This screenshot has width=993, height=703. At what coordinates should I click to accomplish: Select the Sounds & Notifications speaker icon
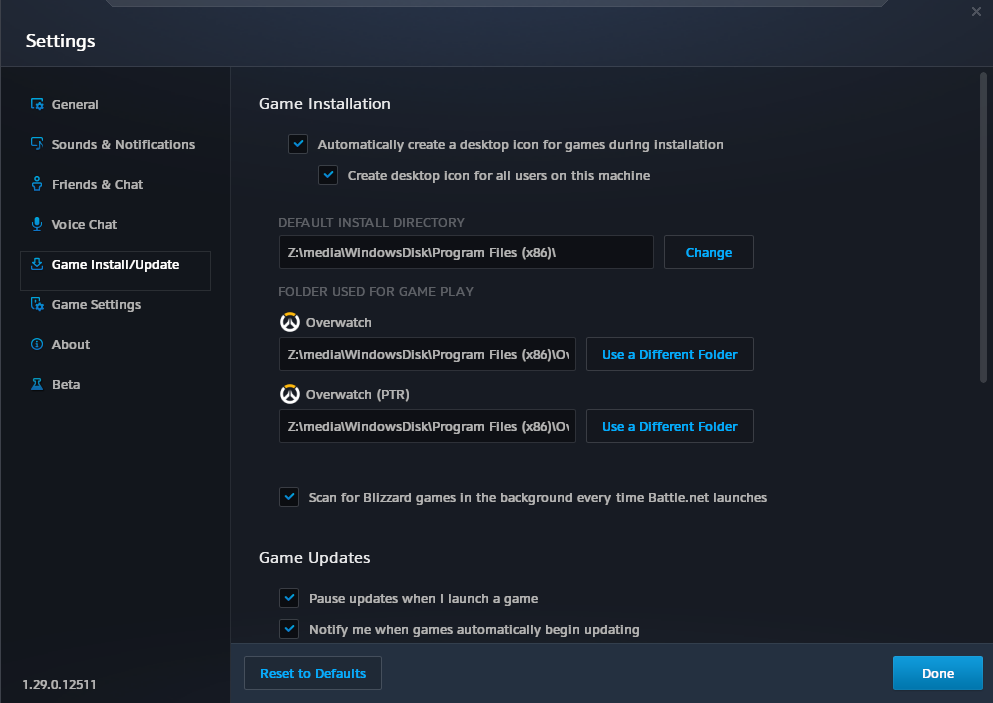[37, 144]
